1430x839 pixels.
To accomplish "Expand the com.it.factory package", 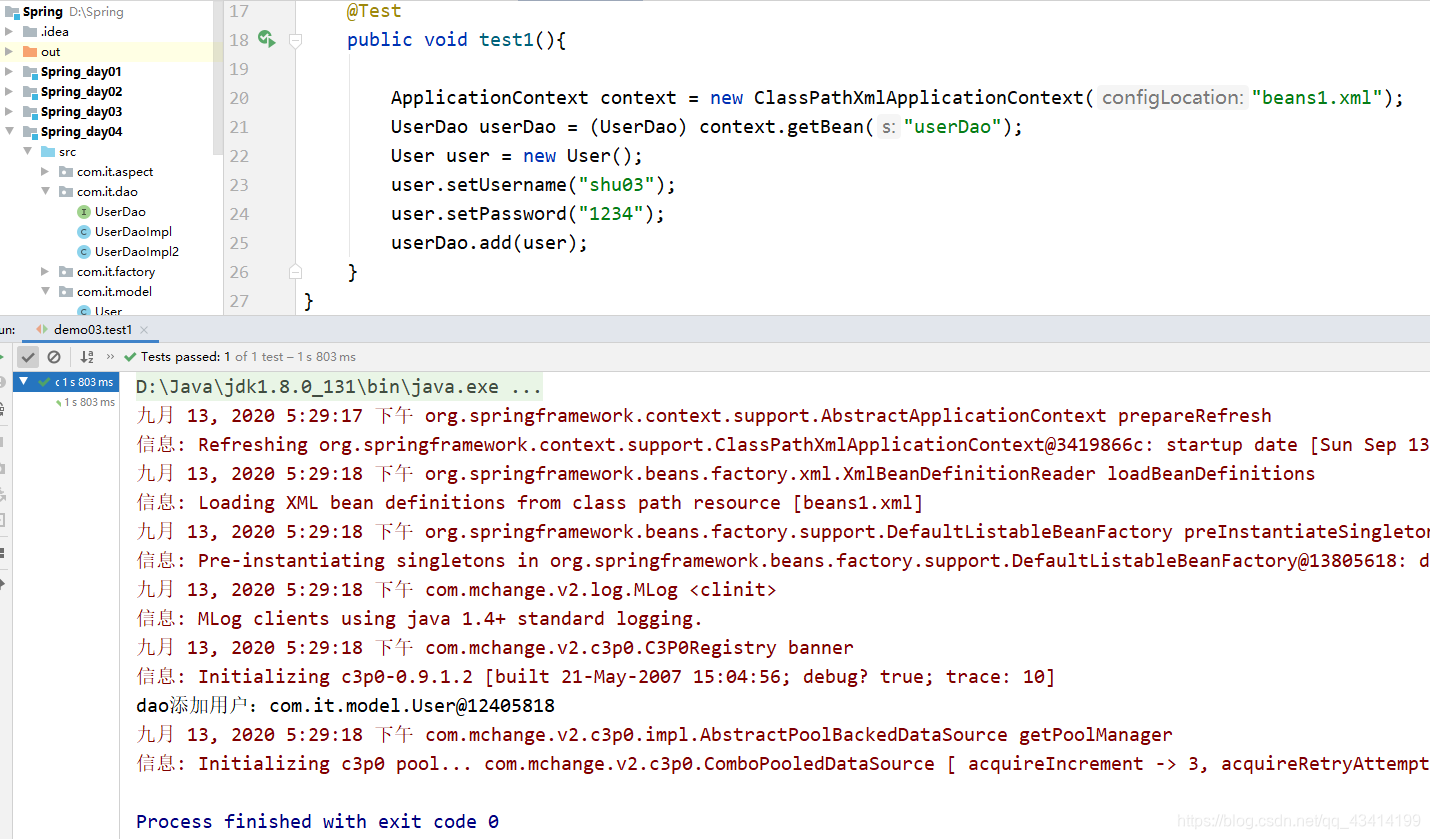I will (45, 271).
